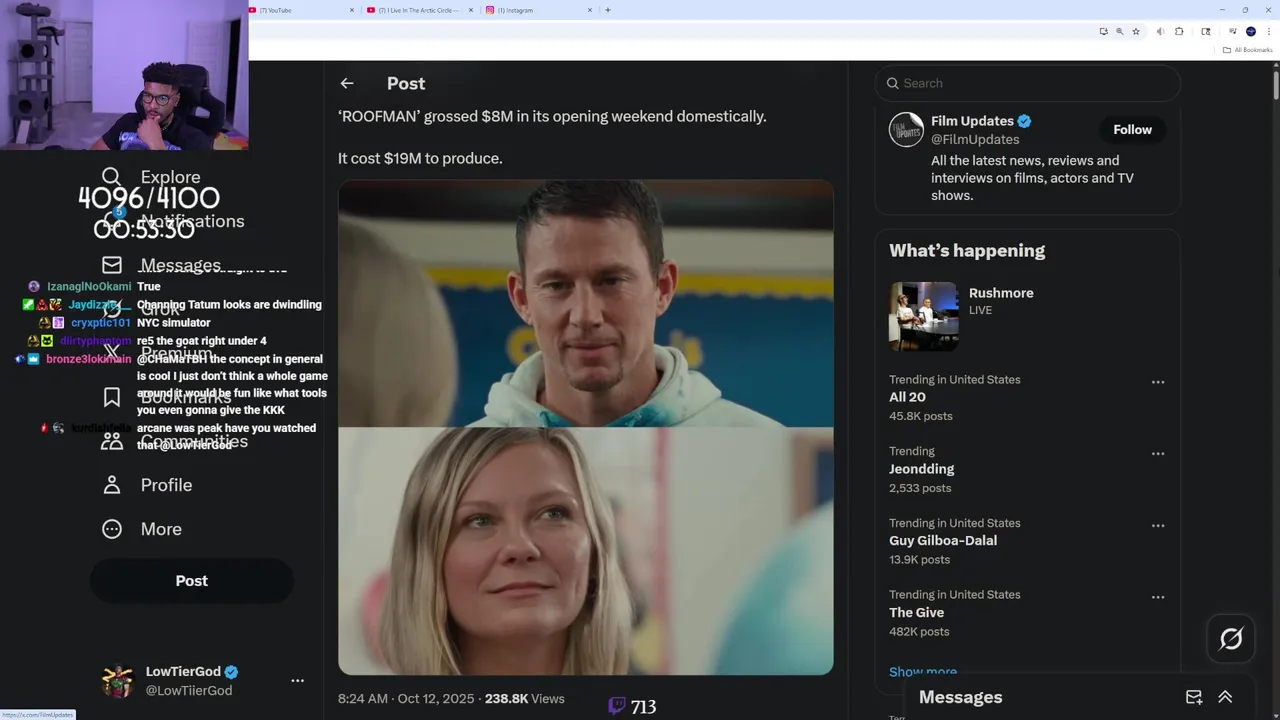
Task: Click into the Search field
Action: (x=1028, y=83)
